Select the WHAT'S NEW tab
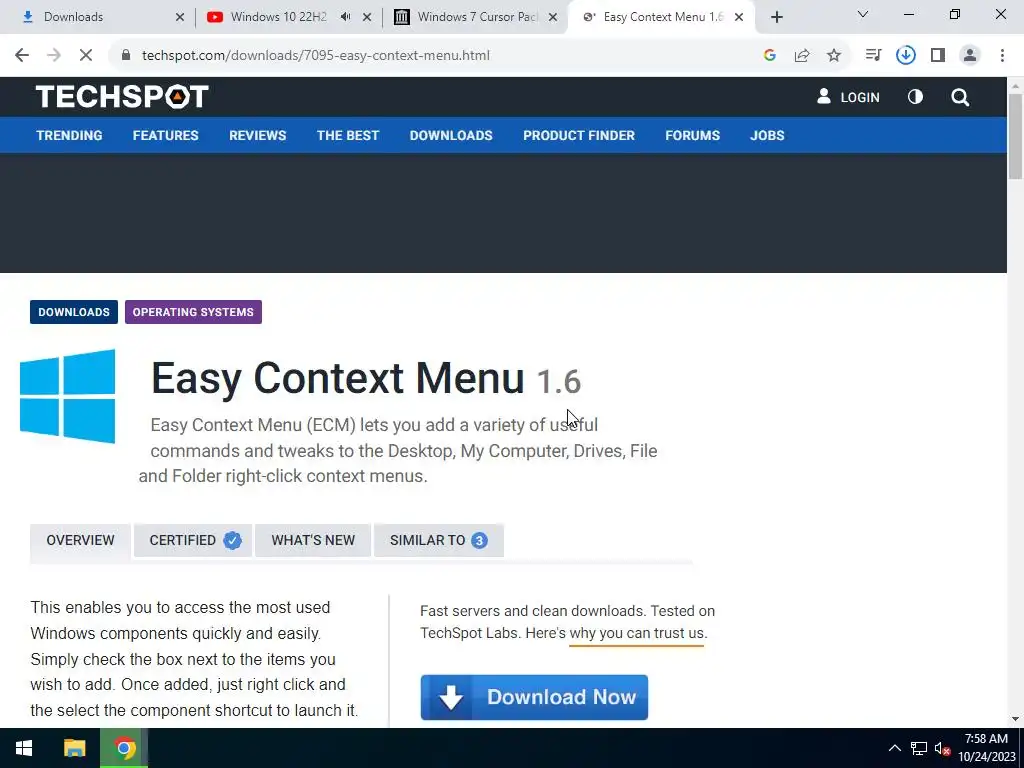The height and width of the screenshot is (768, 1024). point(313,541)
